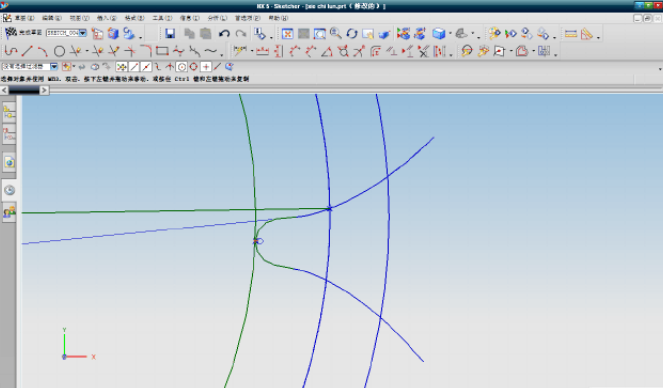
Task: Toggle the end point snap option
Action: [x=134, y=67]
